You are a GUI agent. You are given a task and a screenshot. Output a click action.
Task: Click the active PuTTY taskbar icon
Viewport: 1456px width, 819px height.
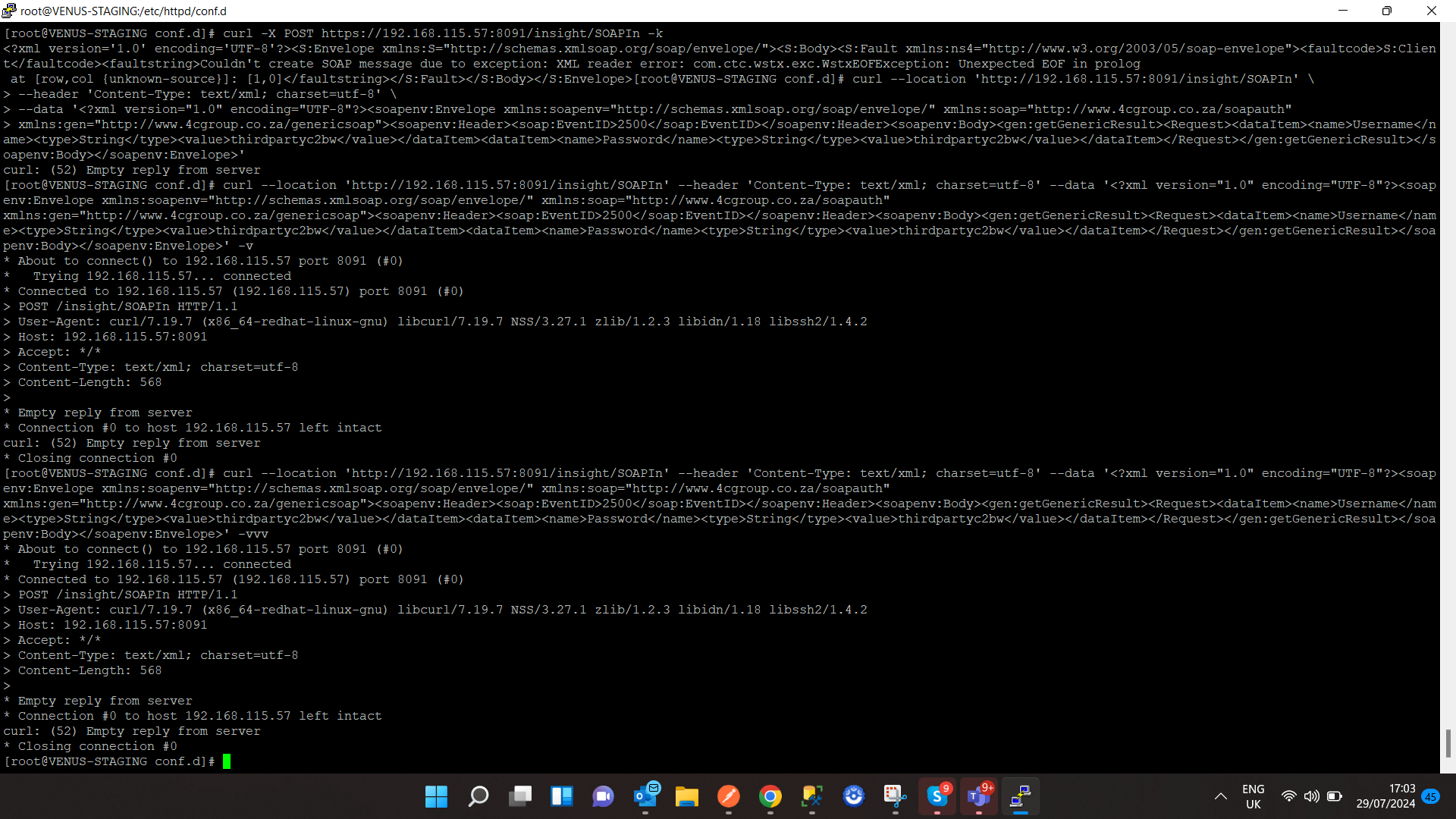pos(1021,796)
